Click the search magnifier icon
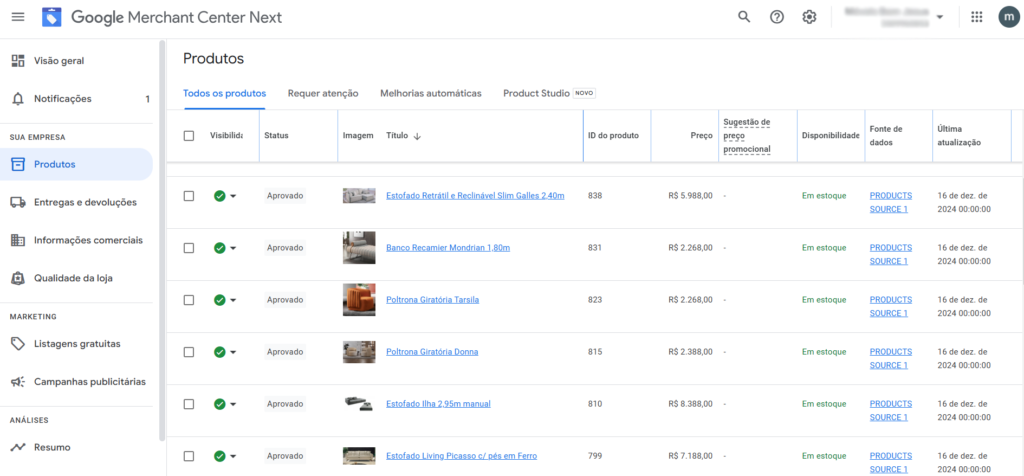This screenshot has height=476, width=1024. click(744, 17)
